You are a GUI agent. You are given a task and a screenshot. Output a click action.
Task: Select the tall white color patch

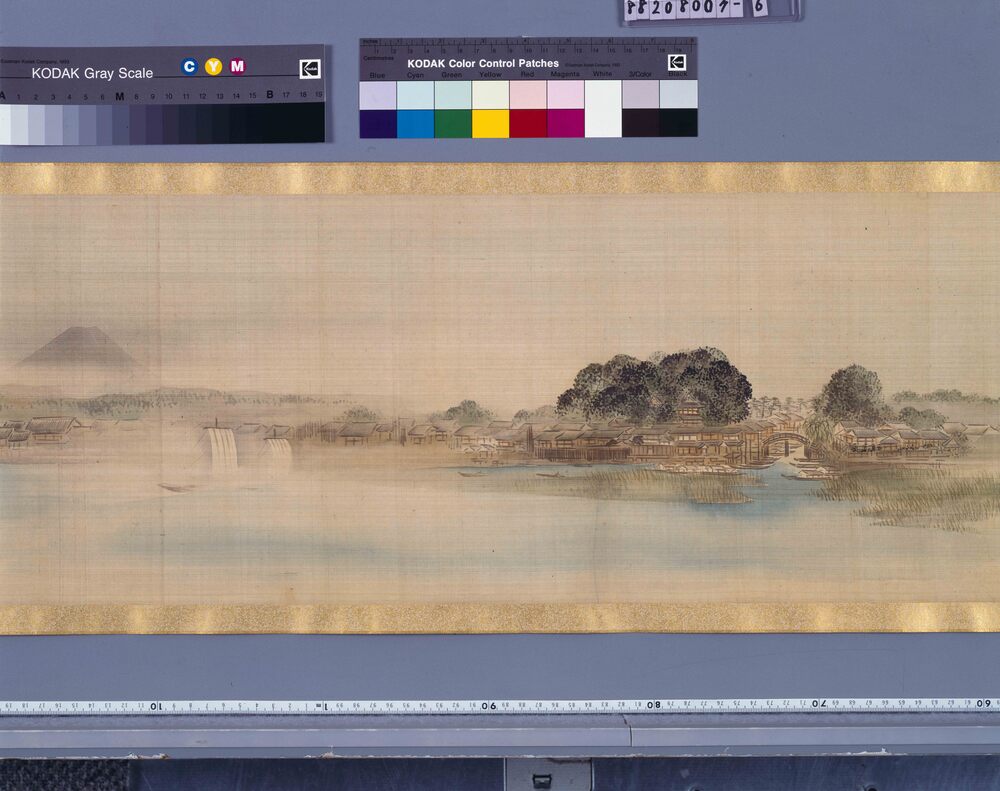click(x=603, y=109)
